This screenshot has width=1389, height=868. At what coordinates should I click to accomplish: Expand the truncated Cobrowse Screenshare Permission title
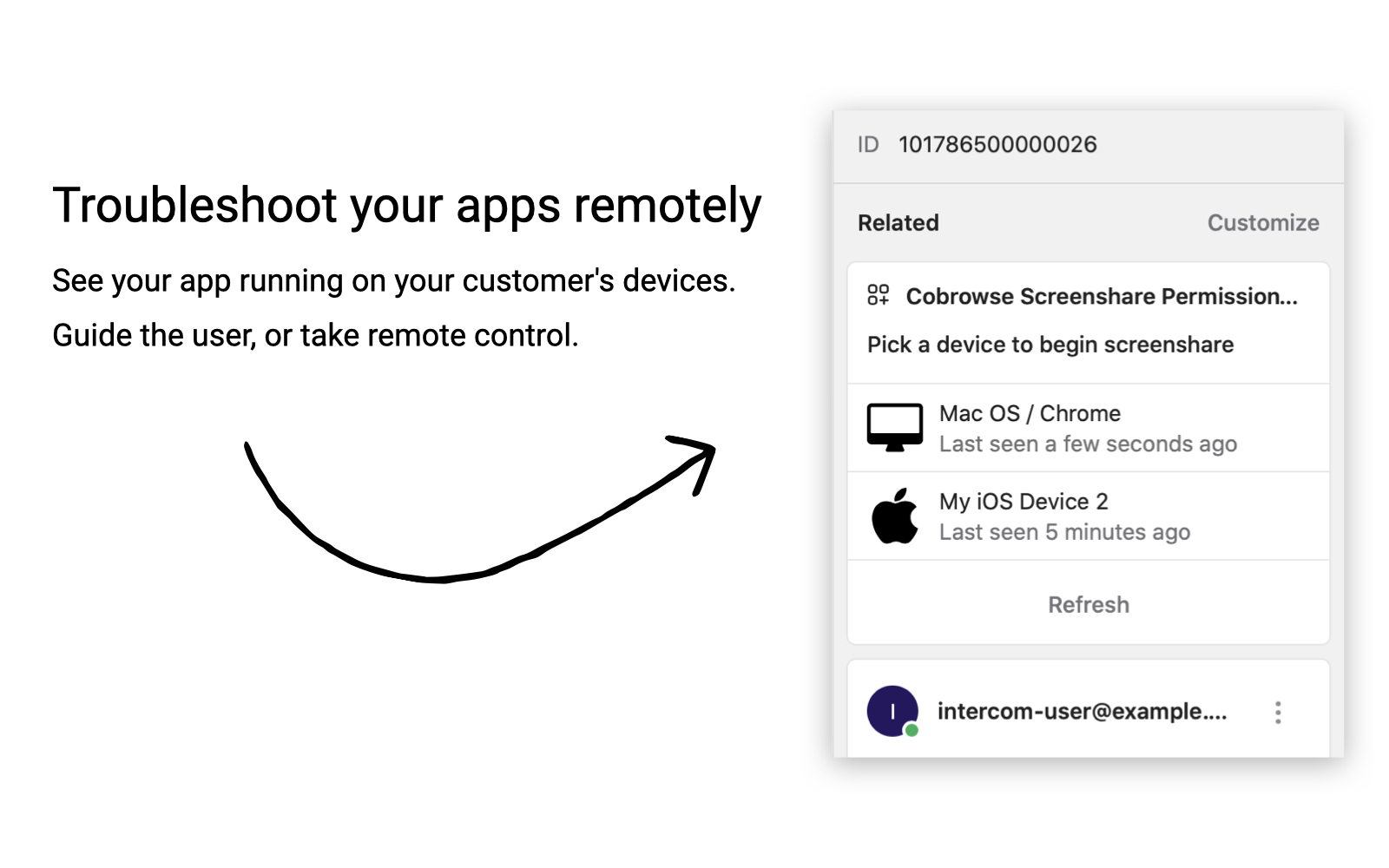click(x=1101, y=296)
